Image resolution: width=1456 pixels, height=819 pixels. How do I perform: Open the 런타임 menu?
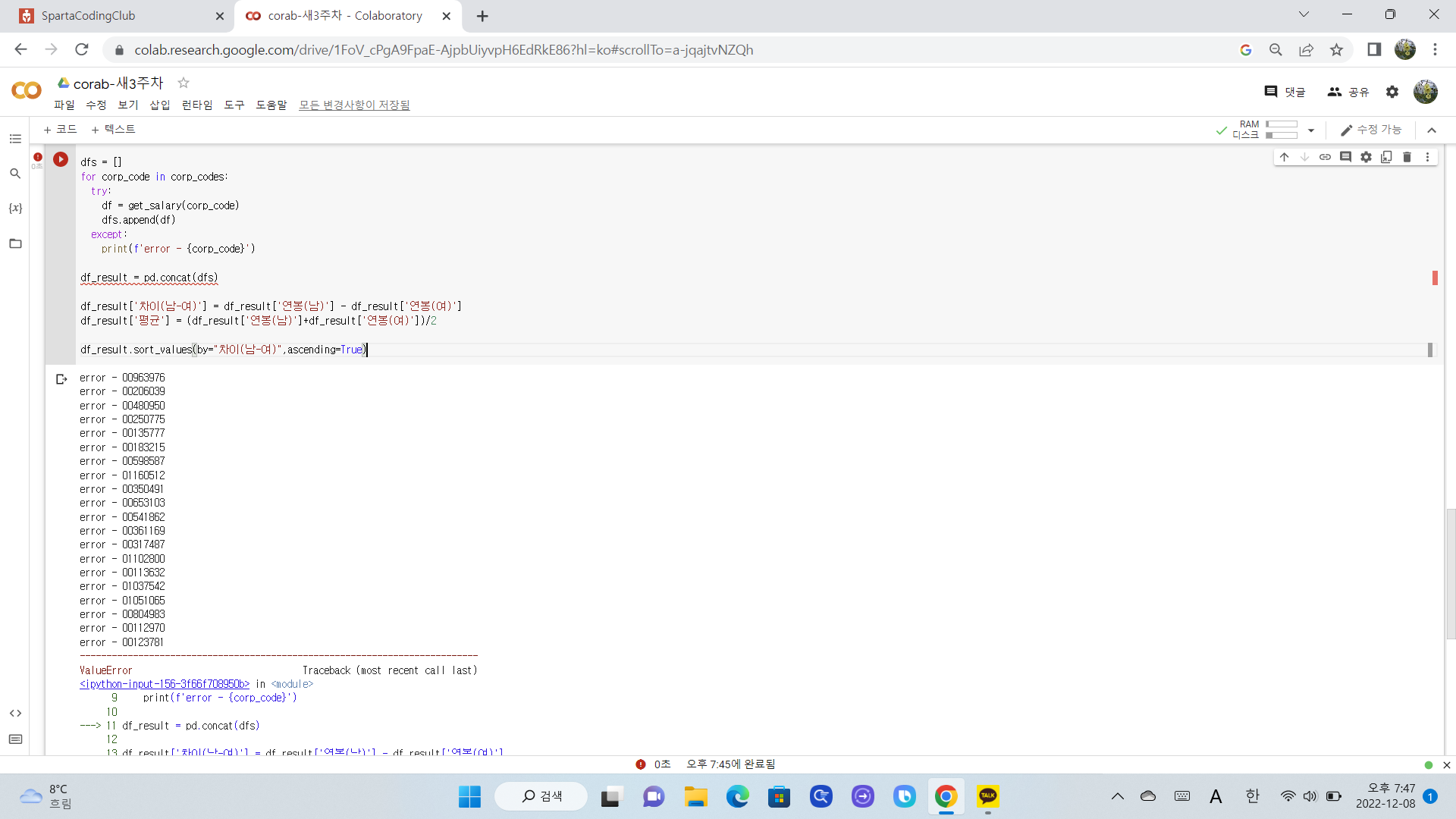coord(197,105)
